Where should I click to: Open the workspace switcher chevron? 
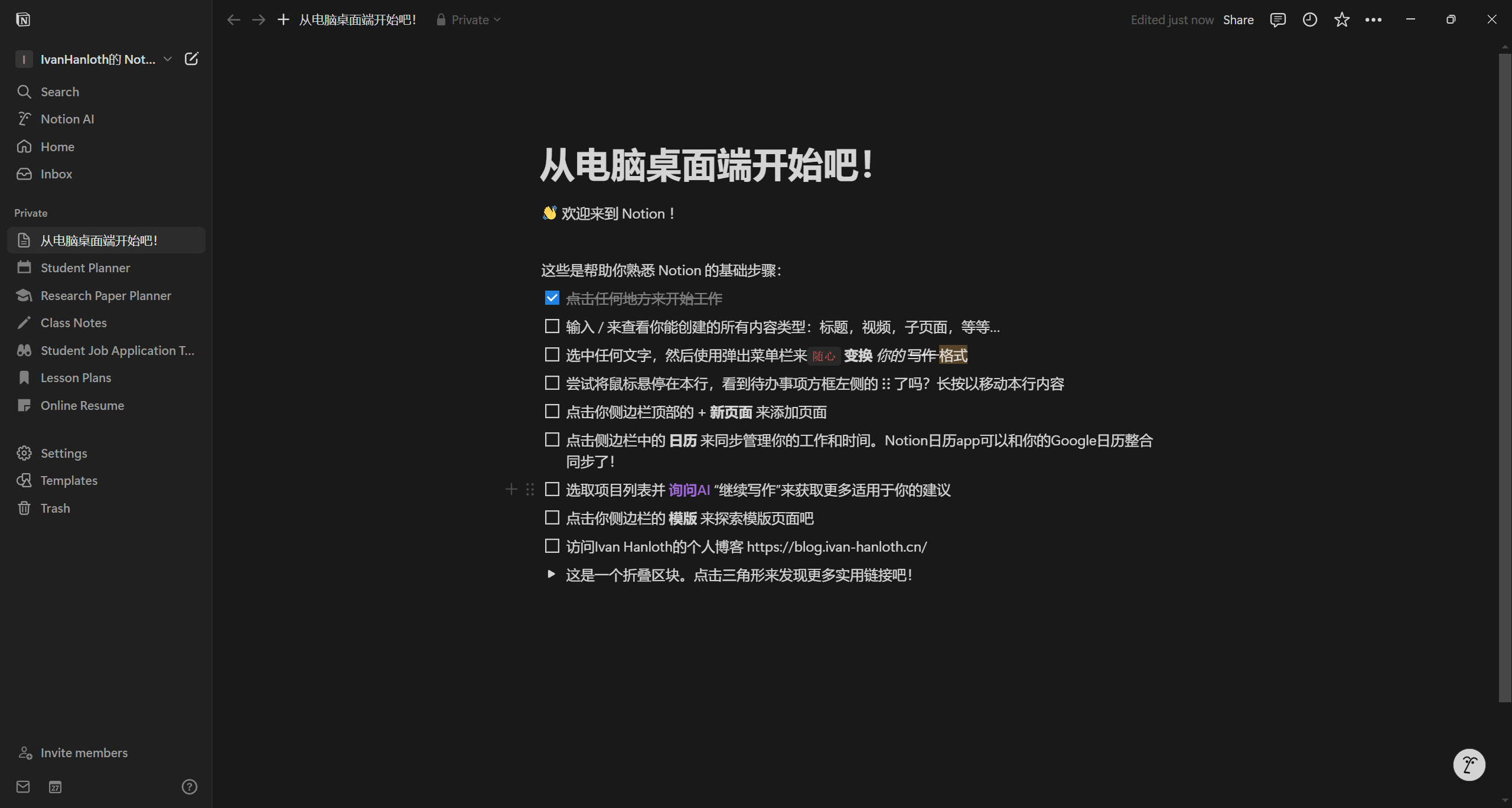coord(168,58)
